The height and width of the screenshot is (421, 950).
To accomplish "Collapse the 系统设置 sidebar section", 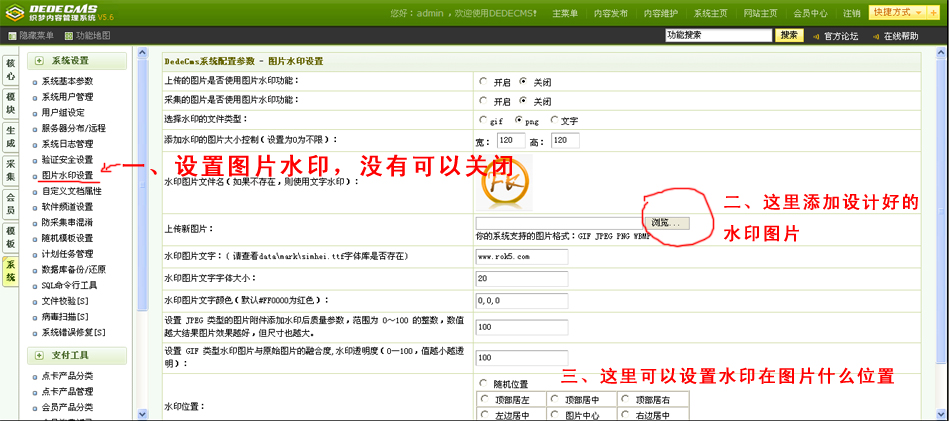I will tap(40, 61).
